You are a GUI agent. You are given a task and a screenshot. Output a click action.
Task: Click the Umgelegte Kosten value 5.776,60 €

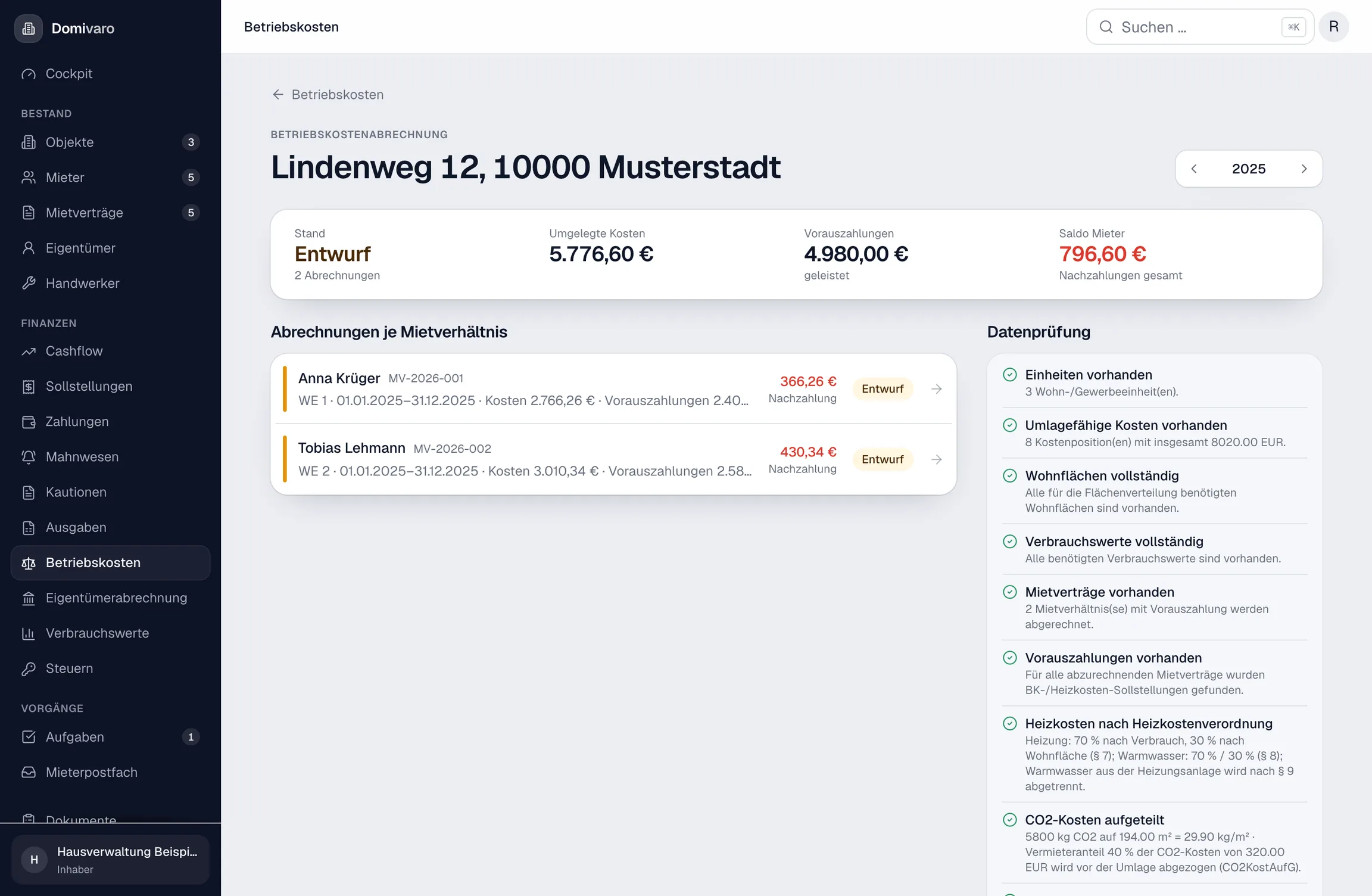point(601,254)
